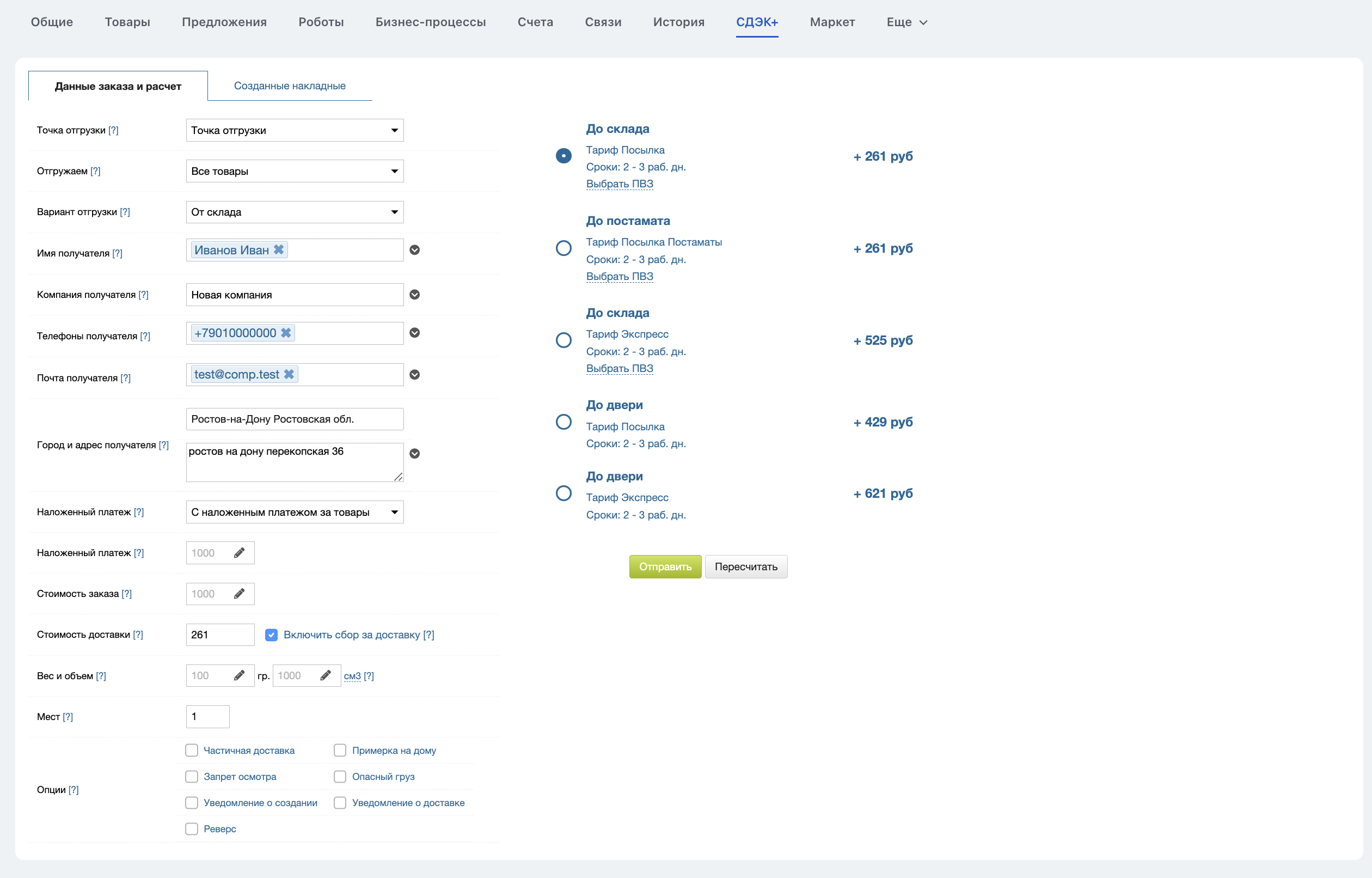1372x878 pixels.
Task: Click pencil icon in Стоимость заказа field
Action: [240, 594]
